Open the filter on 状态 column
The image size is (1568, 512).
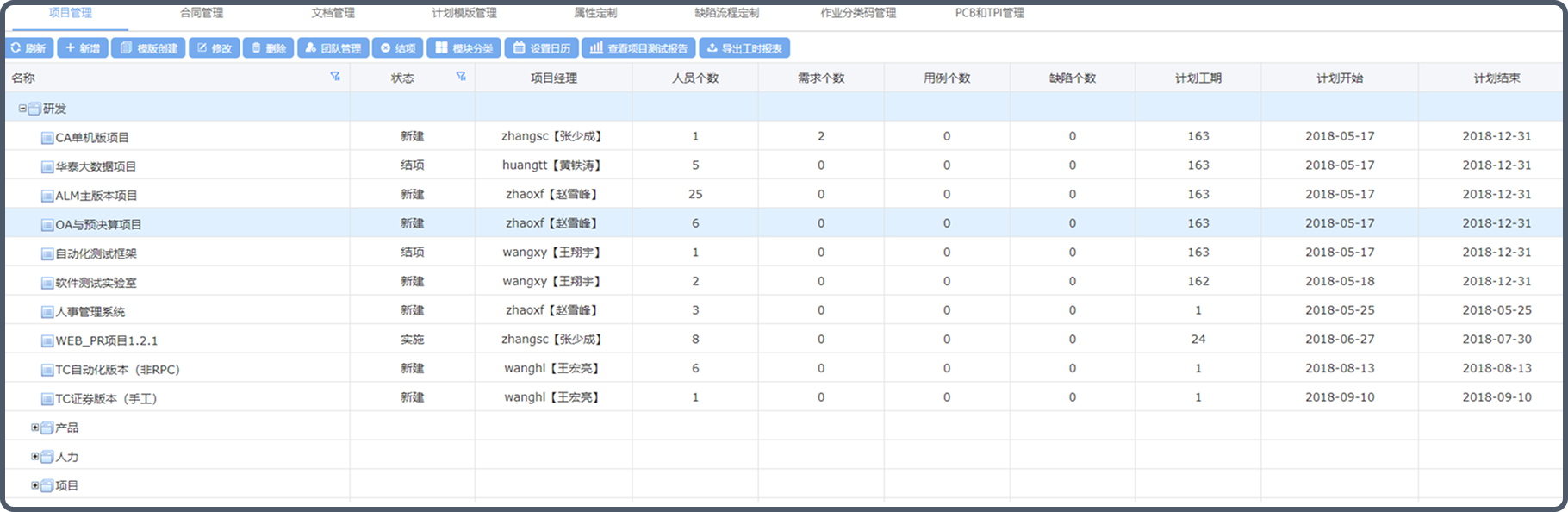coord(461,77)
